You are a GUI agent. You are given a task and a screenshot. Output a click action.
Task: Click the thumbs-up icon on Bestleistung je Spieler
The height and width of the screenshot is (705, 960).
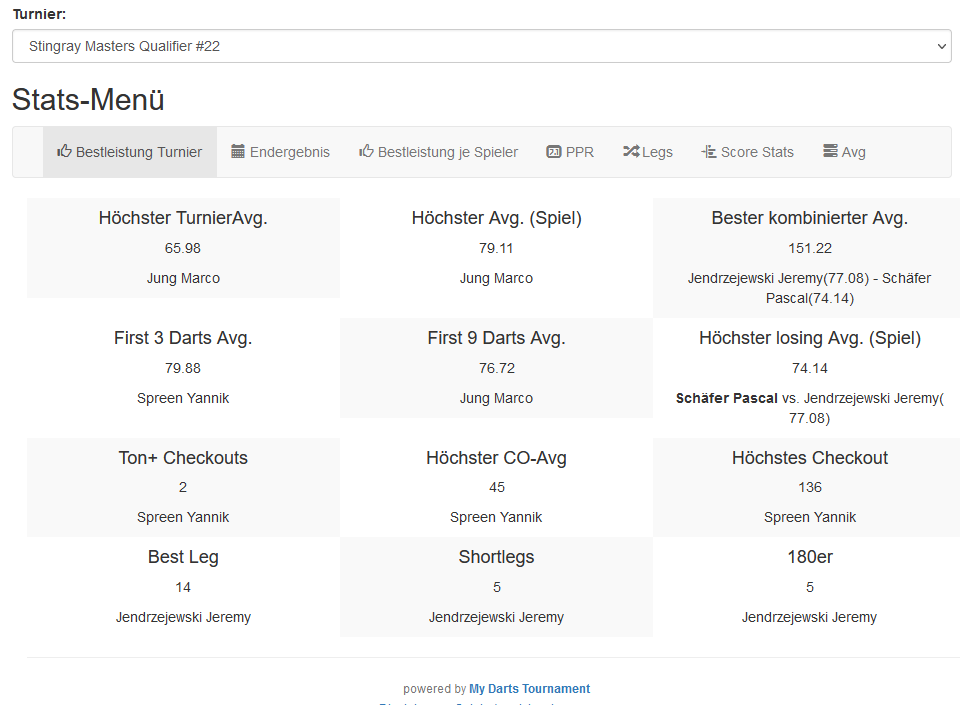[366, 152]
